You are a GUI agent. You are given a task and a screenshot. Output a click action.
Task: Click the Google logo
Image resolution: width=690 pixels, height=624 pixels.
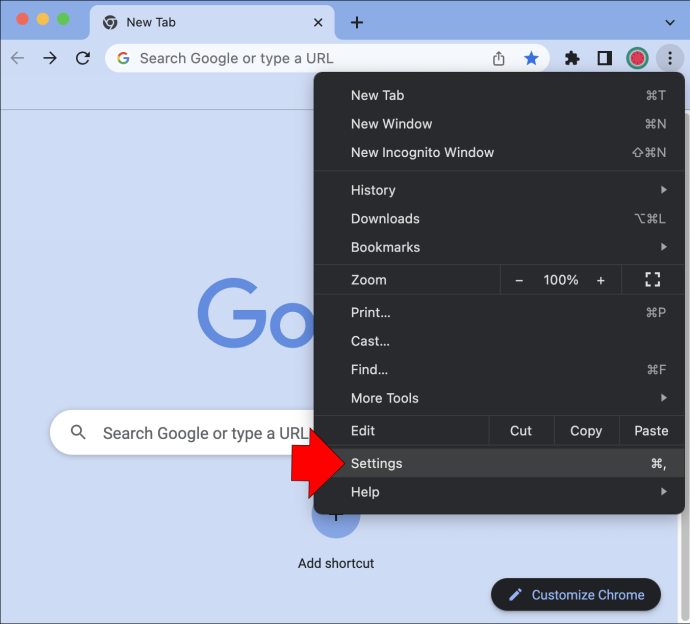[x=256, y=313]
